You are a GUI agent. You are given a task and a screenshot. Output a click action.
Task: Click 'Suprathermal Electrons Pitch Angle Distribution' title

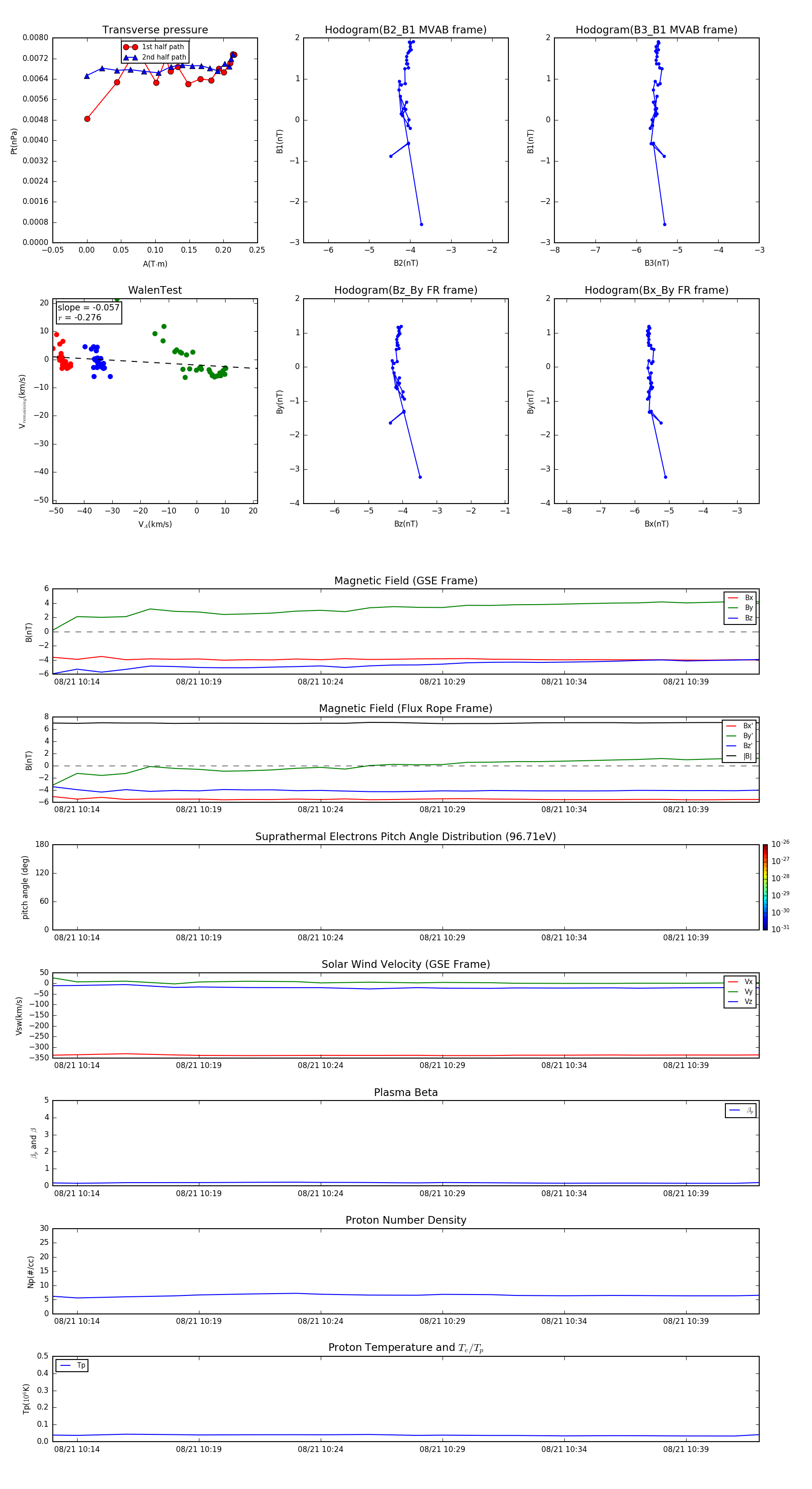click(406, 837)
